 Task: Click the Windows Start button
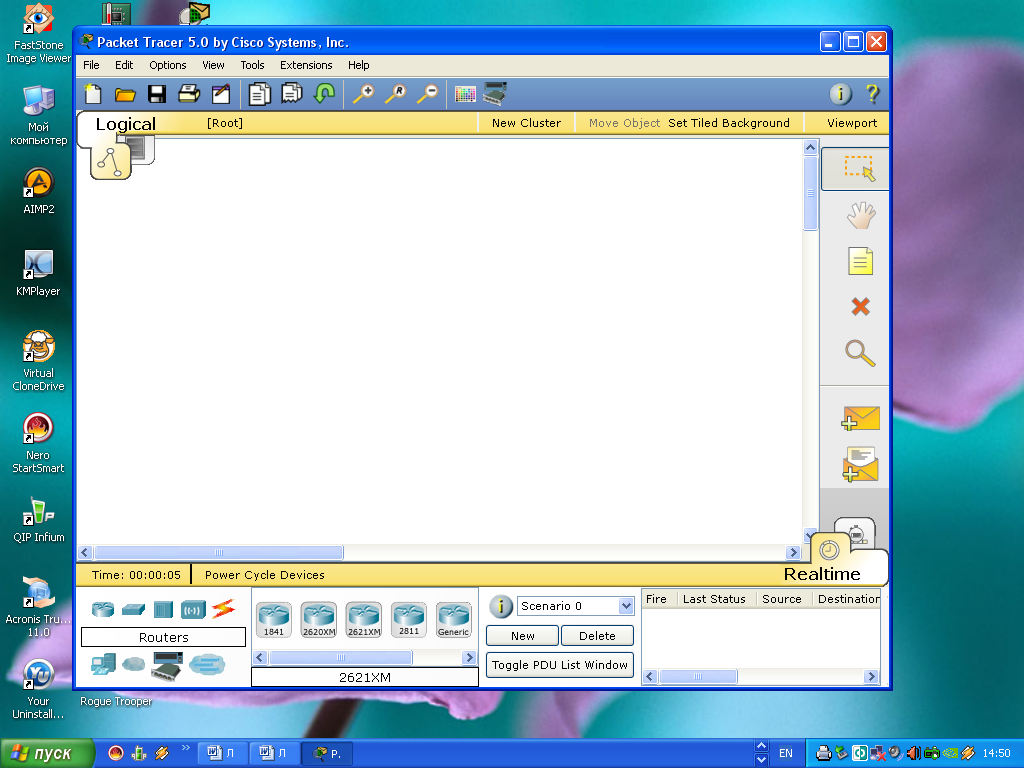pyautogui.click(x=46, y=753)
